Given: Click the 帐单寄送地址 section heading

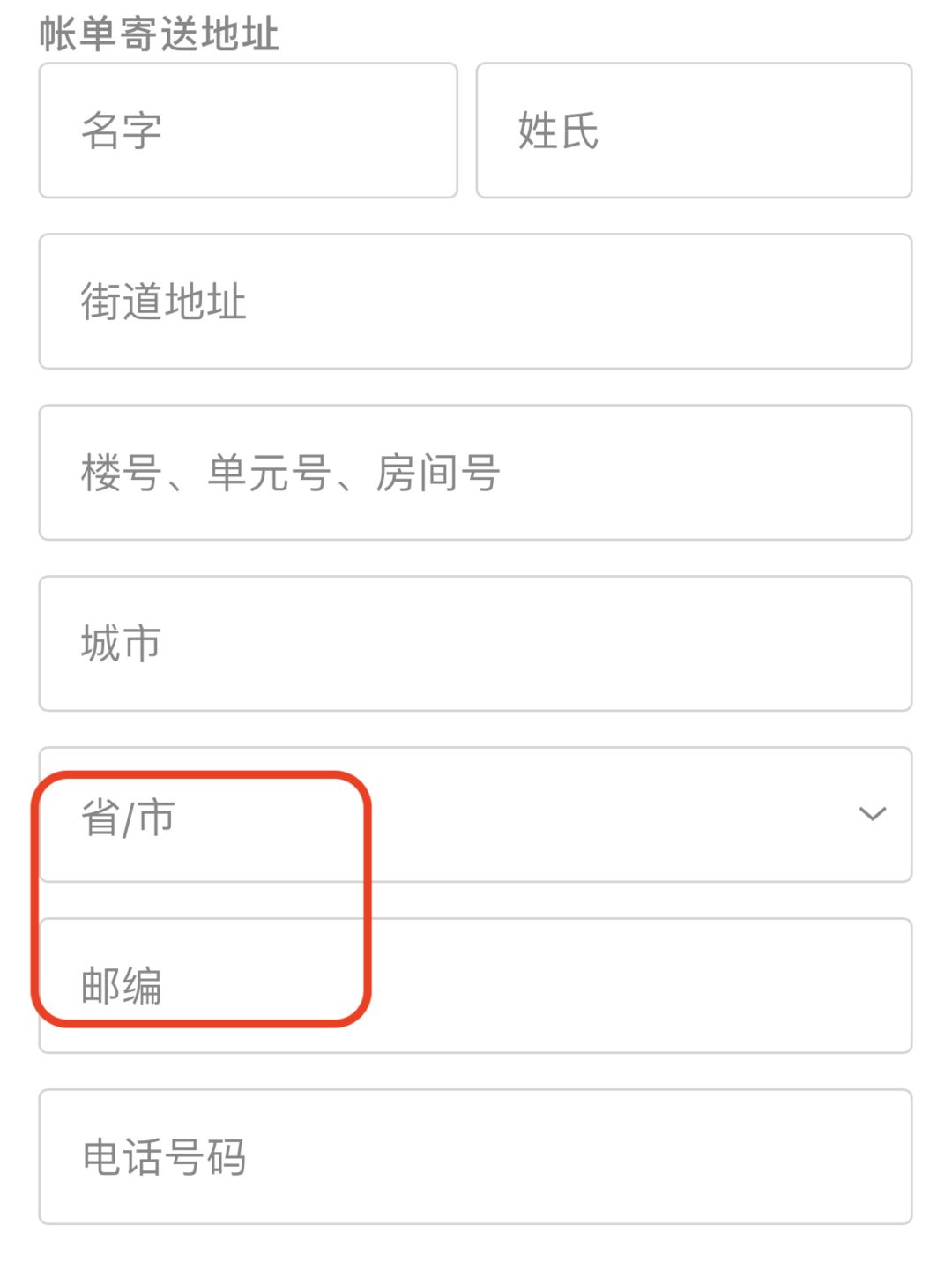Looking at the screenshot, I should tap(159, 34).
